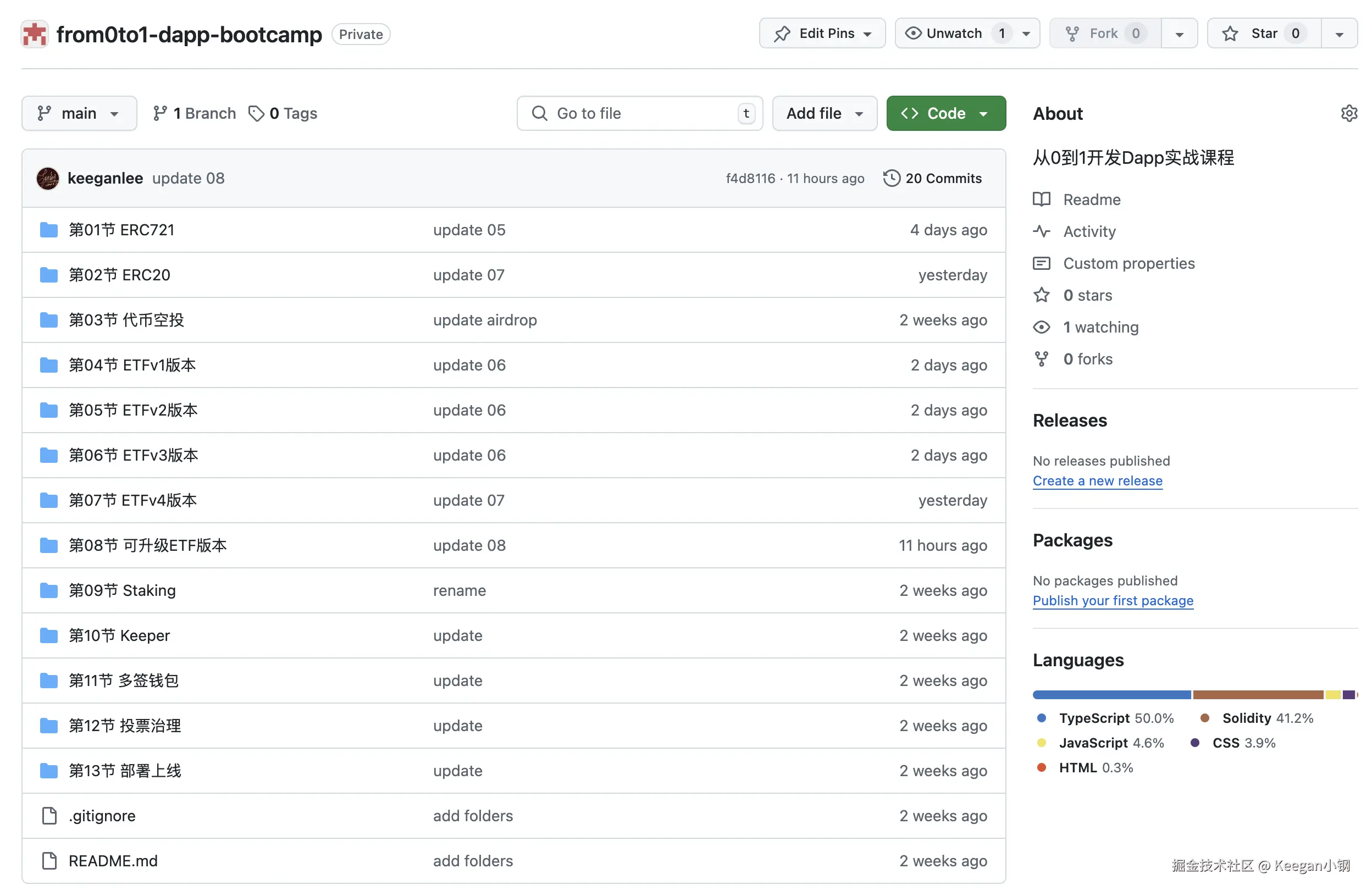Image resolution: width=1372 pixels, height=896 pixels.
Task: Click keeganlee's commit author avatar
Action: [48, 178]
